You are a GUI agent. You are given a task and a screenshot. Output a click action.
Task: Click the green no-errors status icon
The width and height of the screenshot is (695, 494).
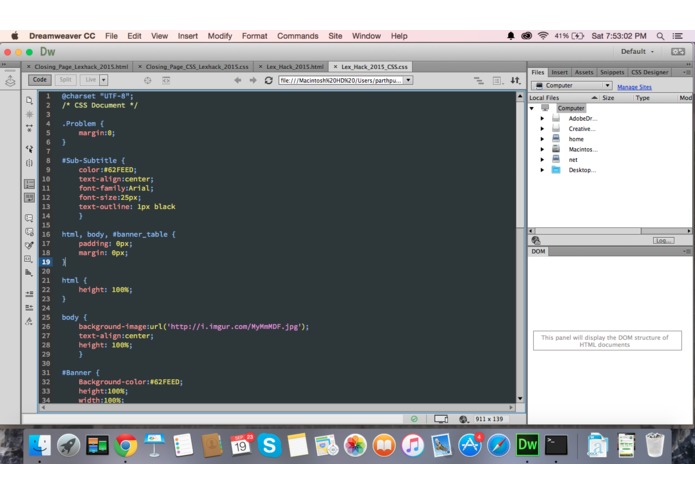coord(414,419)
